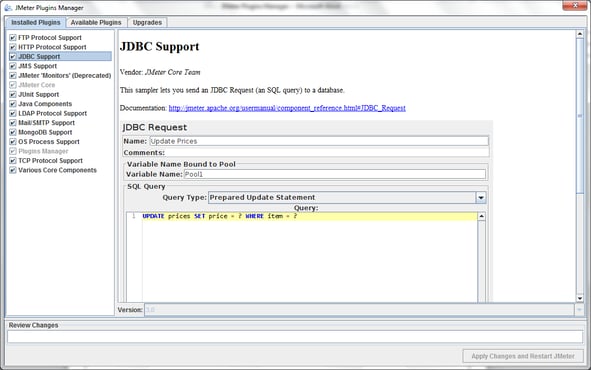Toggle JMeter 'Monitors' (Deprecated) checkbox
591x370 pixels.
pos(13,75)
